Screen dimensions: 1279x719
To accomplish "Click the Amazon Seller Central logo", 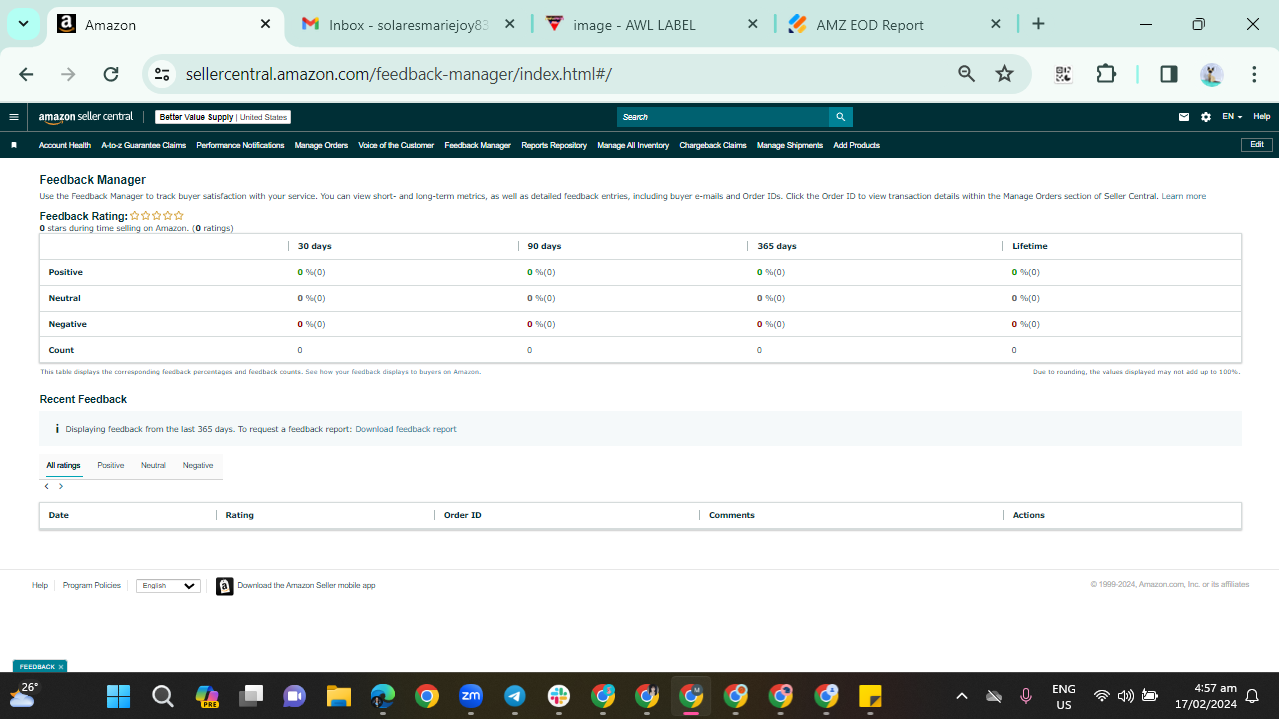I will point(86,117).
